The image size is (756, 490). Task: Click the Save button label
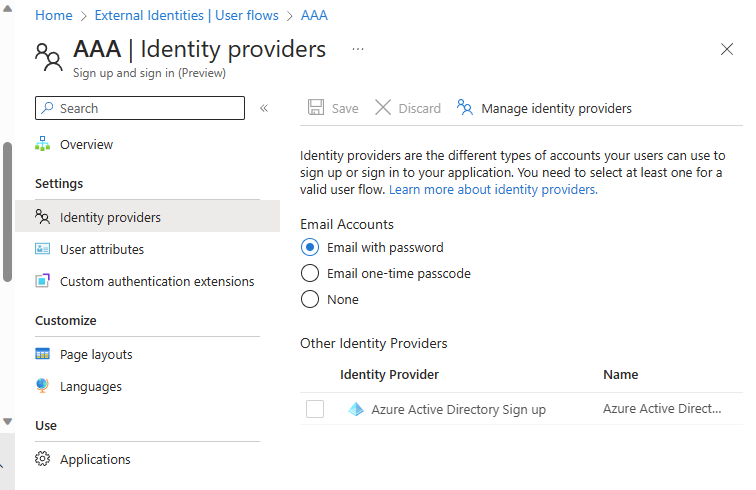(x=345, y=109)
